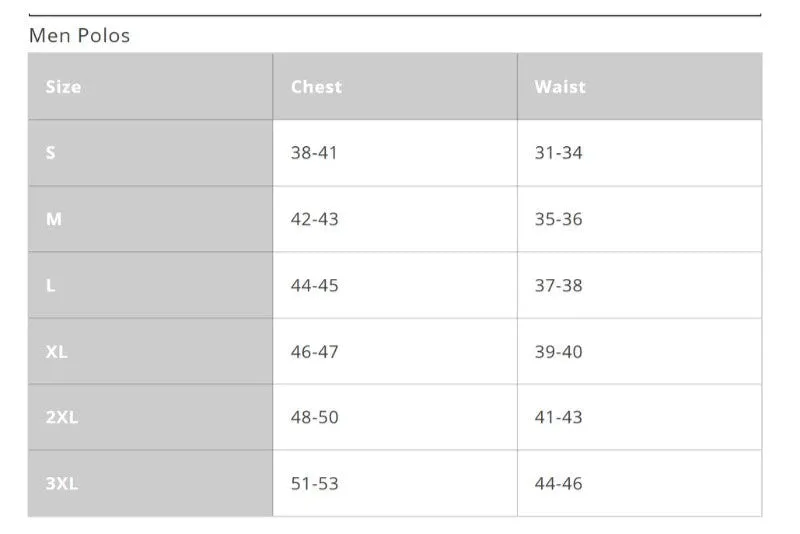Select chest value 42-43

click(x=314, y=219)
